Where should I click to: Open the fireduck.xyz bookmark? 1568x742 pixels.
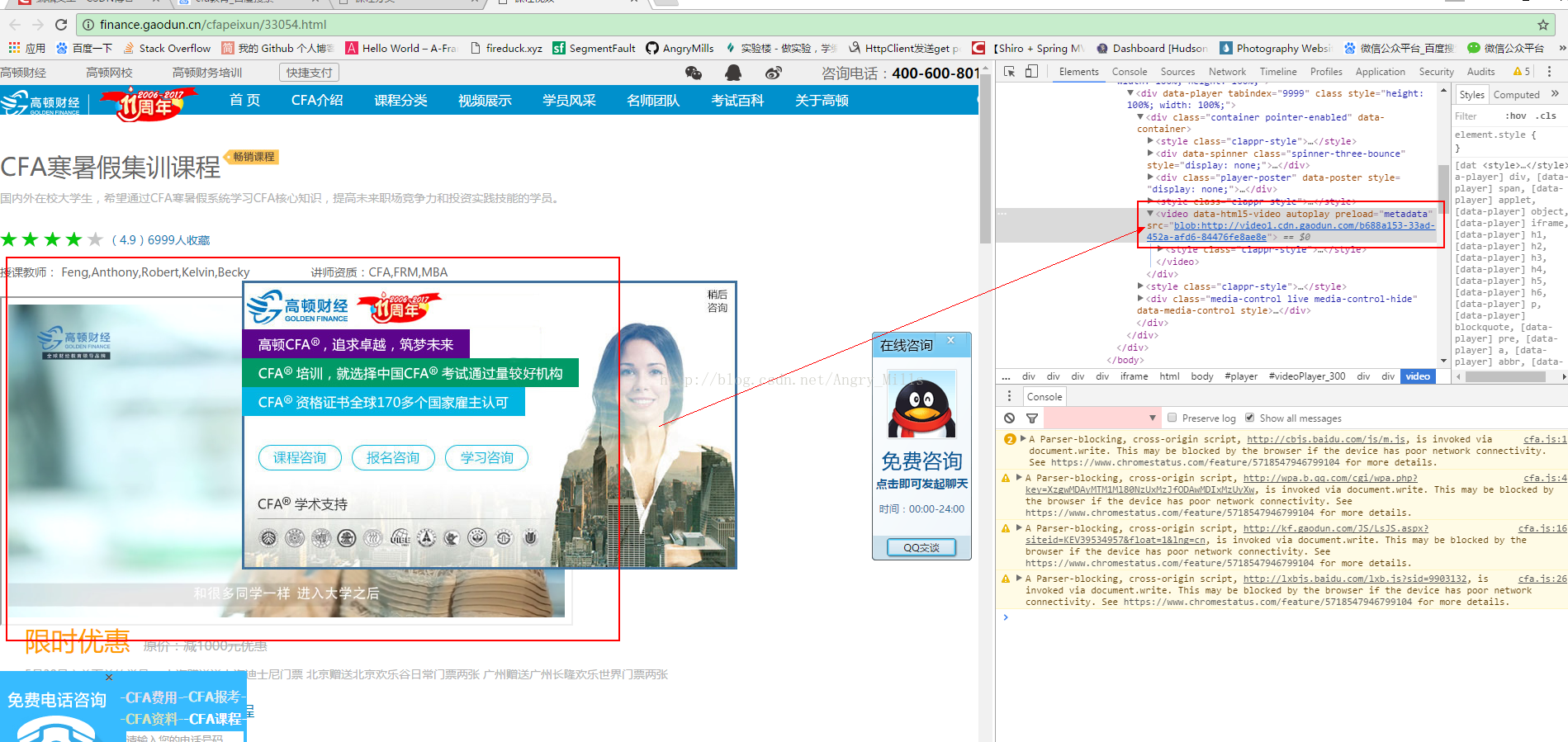coord(506,48)
